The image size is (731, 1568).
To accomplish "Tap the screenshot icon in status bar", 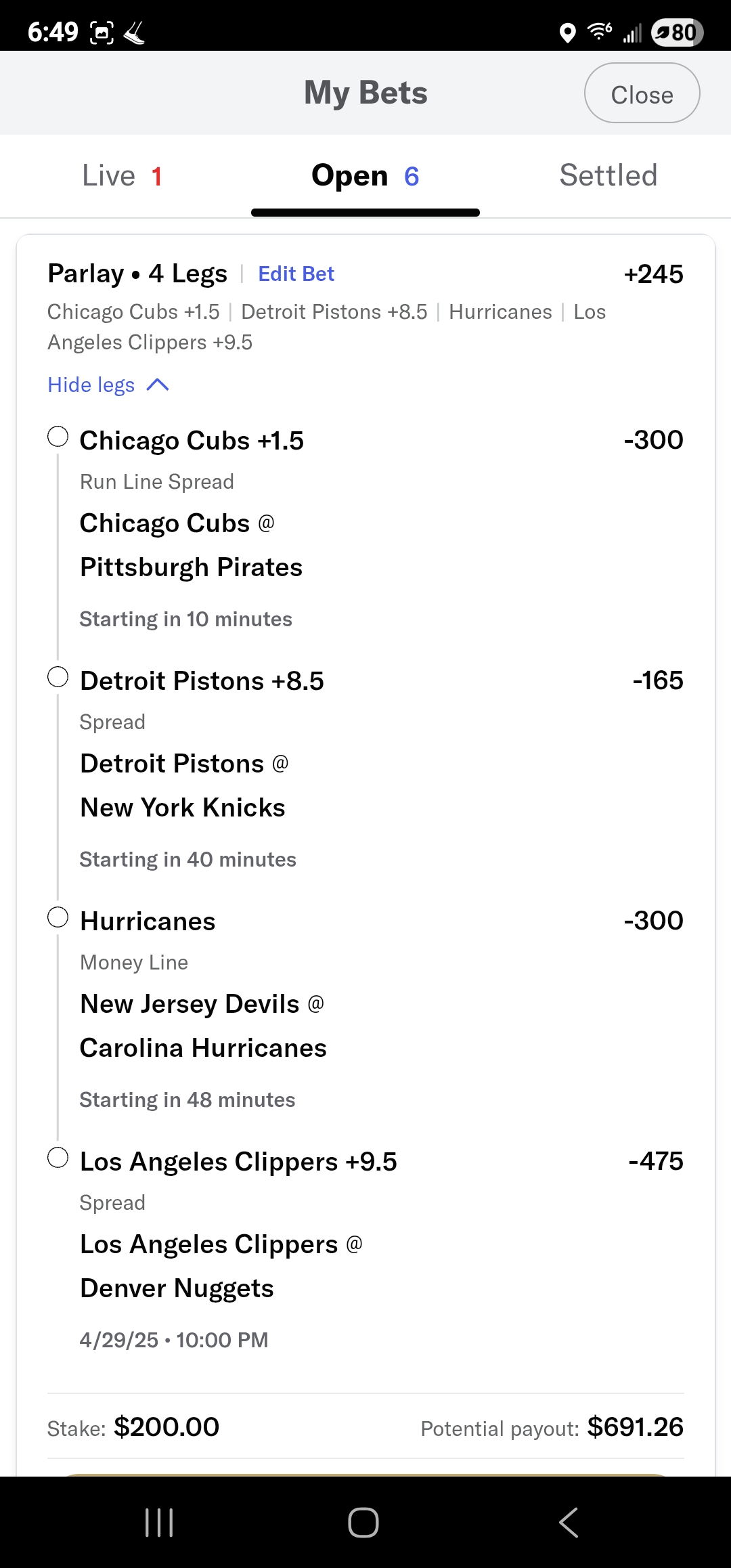I will (102, 32).
